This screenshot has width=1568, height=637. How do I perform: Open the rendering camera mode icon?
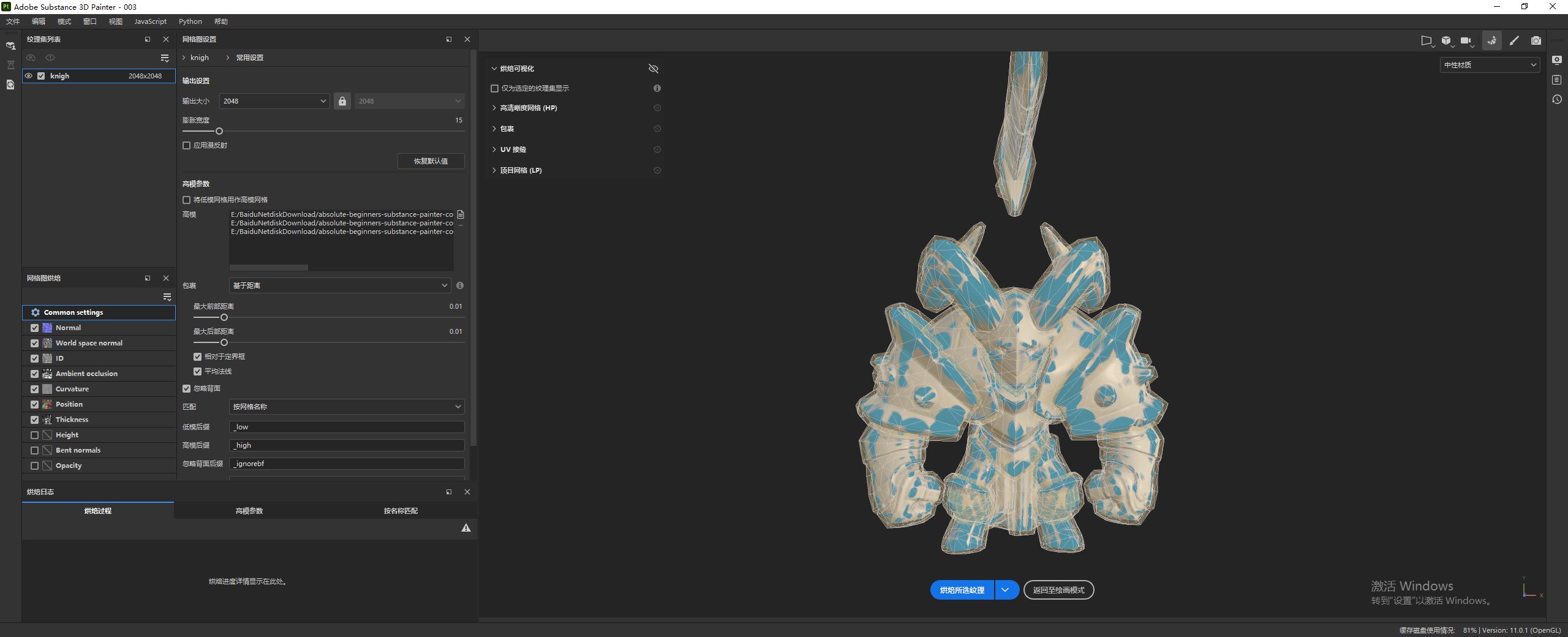(x=1536, y=40)
